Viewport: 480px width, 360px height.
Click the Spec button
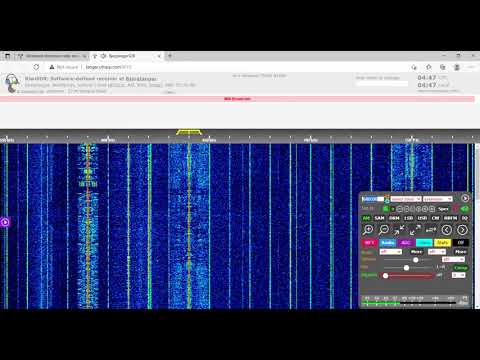[443, 209]
